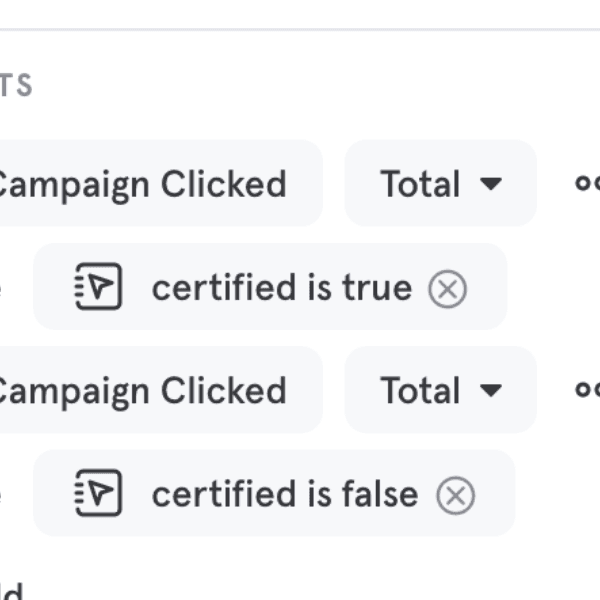Remove the 'certified is false' filter
Viewport: 600px width, 600px height.
(456, 495)
